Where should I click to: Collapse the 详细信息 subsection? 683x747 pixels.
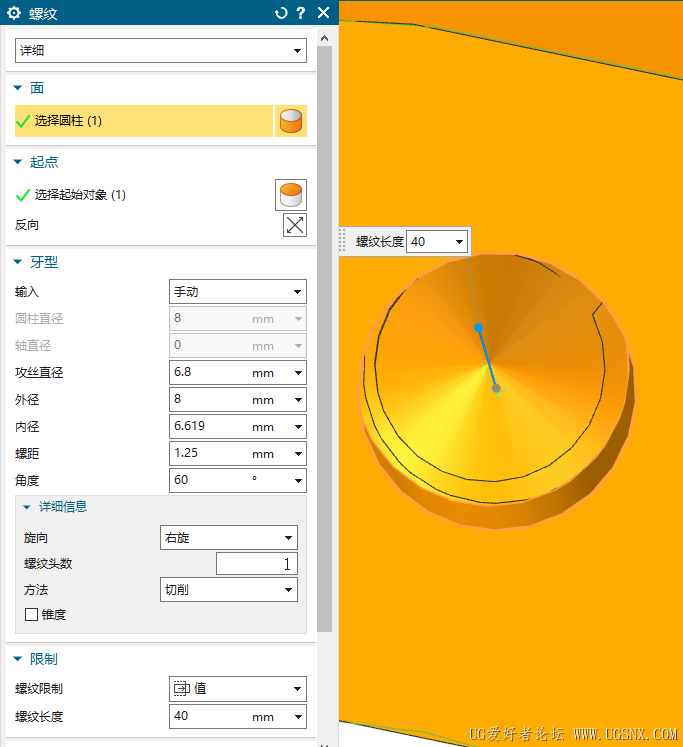[x=27, y=507]
